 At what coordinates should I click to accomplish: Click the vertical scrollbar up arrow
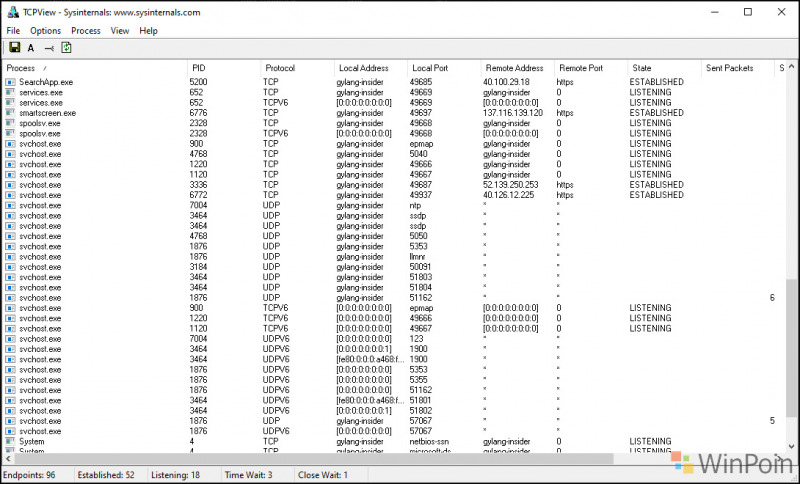coord(791,67)
